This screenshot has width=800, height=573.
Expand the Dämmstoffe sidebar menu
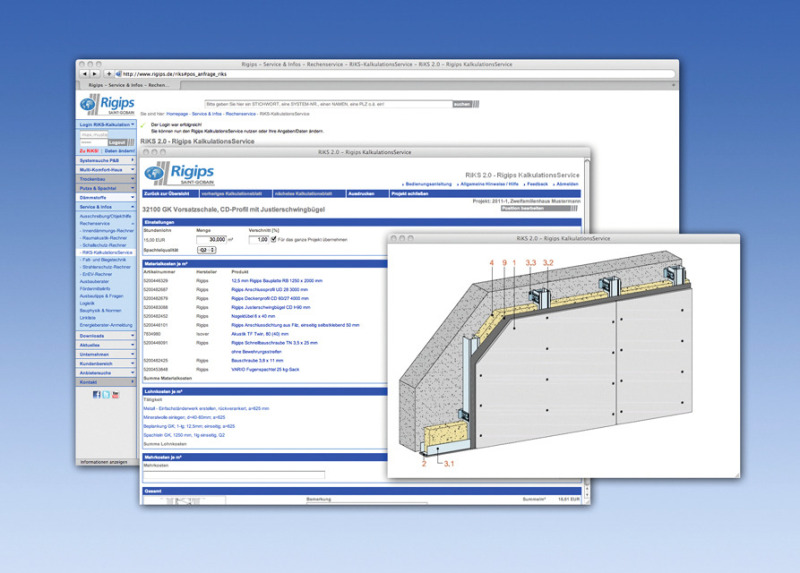point(106,197)
